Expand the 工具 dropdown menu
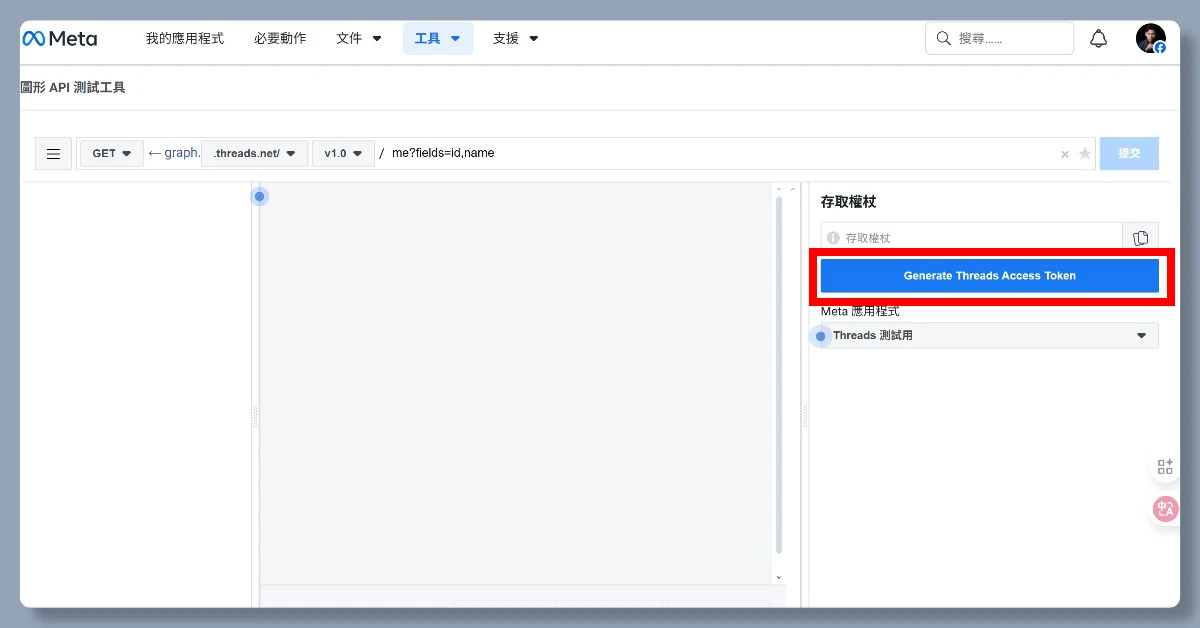The image size is (1200, 628). [438, 39]
